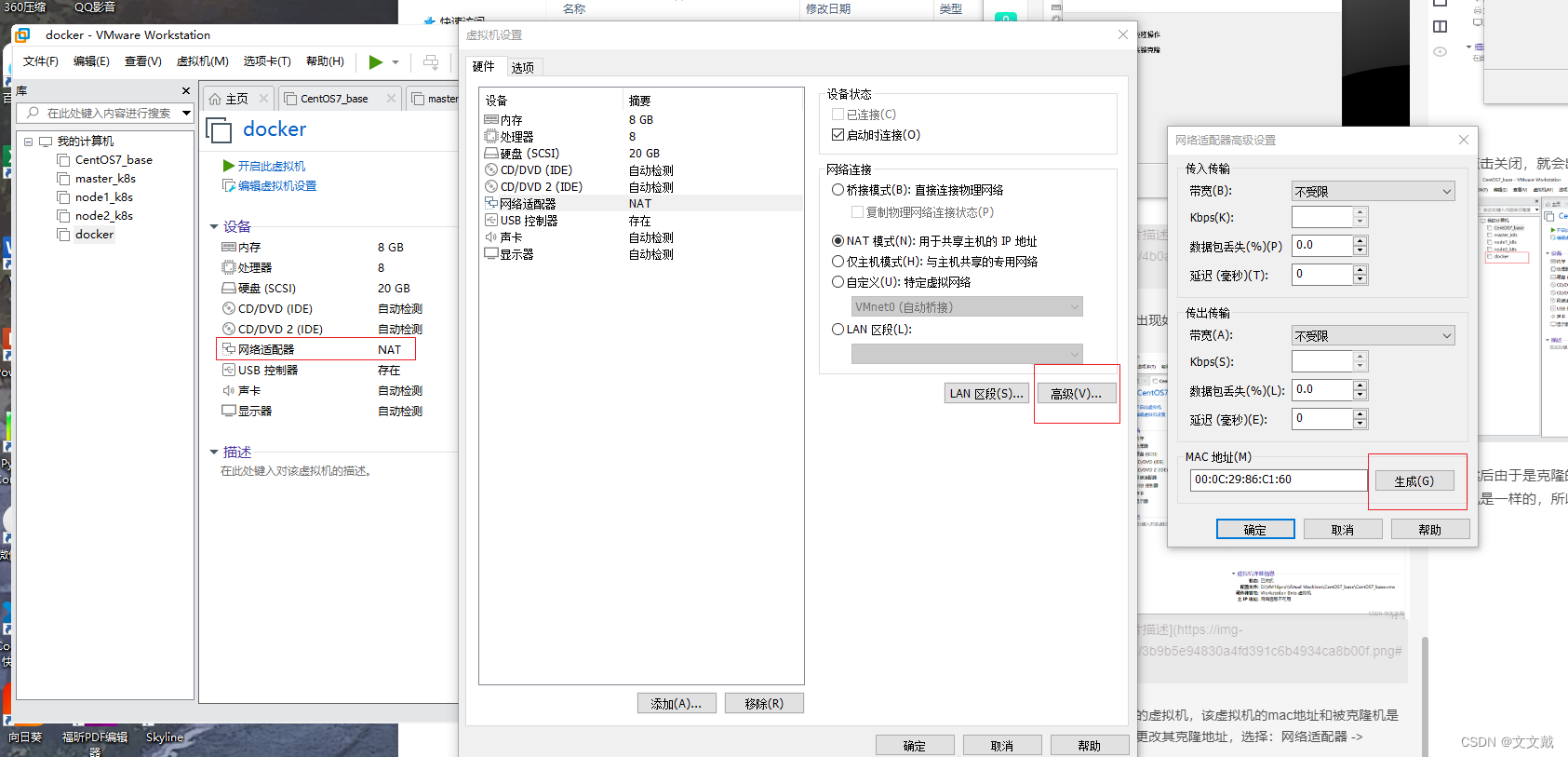Click the 生成(G) MAC address button
The width and height of the screenshot is (1568, 757).
pyautogui.click(x=1414, y=481)
